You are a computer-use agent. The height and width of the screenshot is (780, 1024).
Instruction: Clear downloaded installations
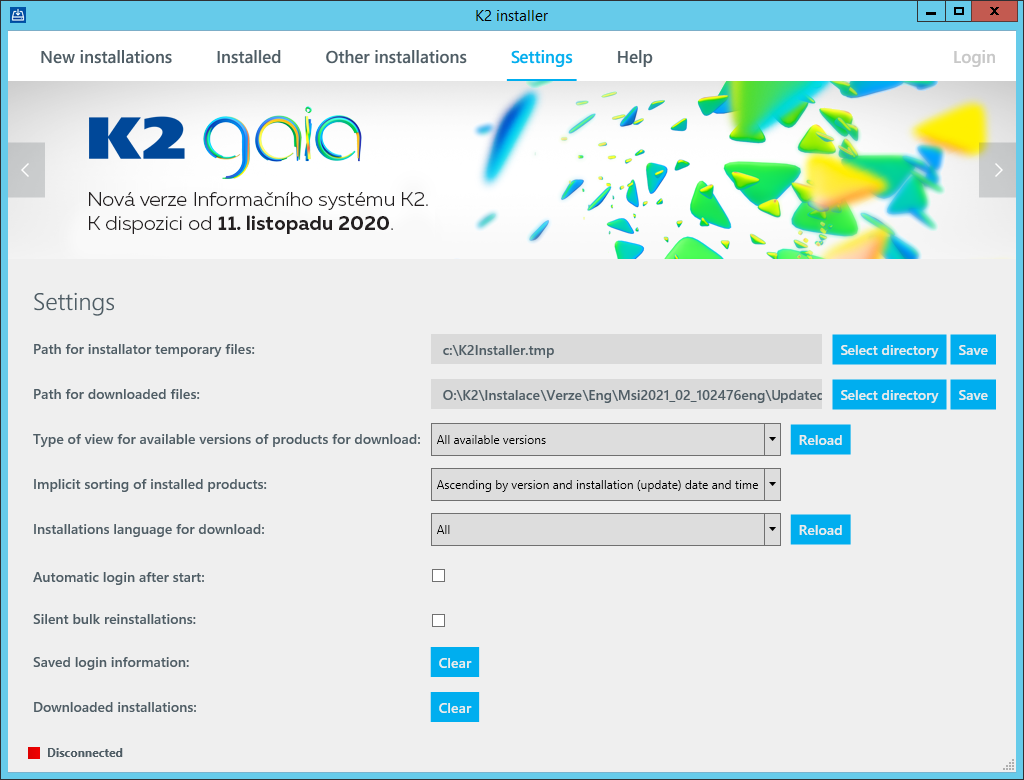455,707
